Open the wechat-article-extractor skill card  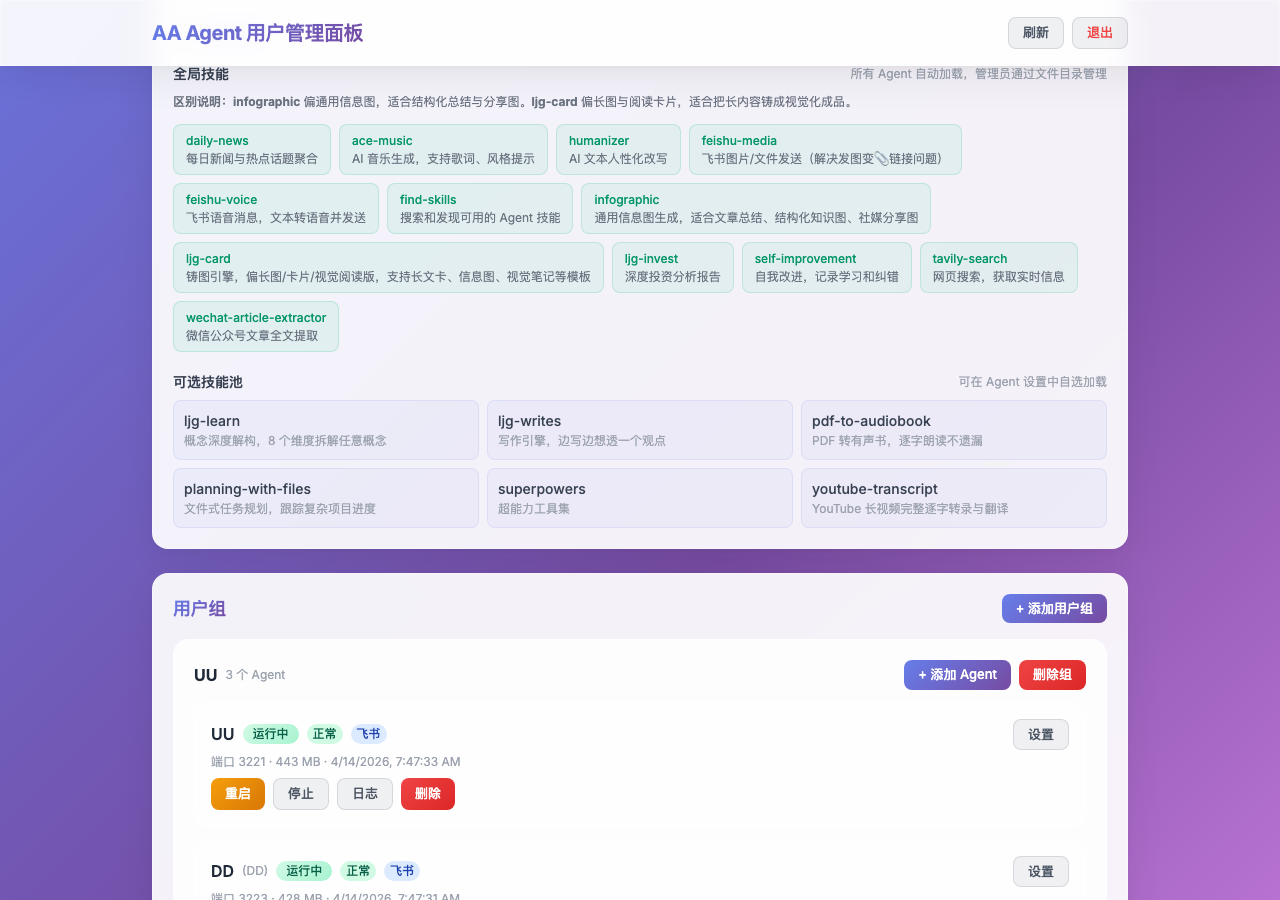[x=256, y=325]
